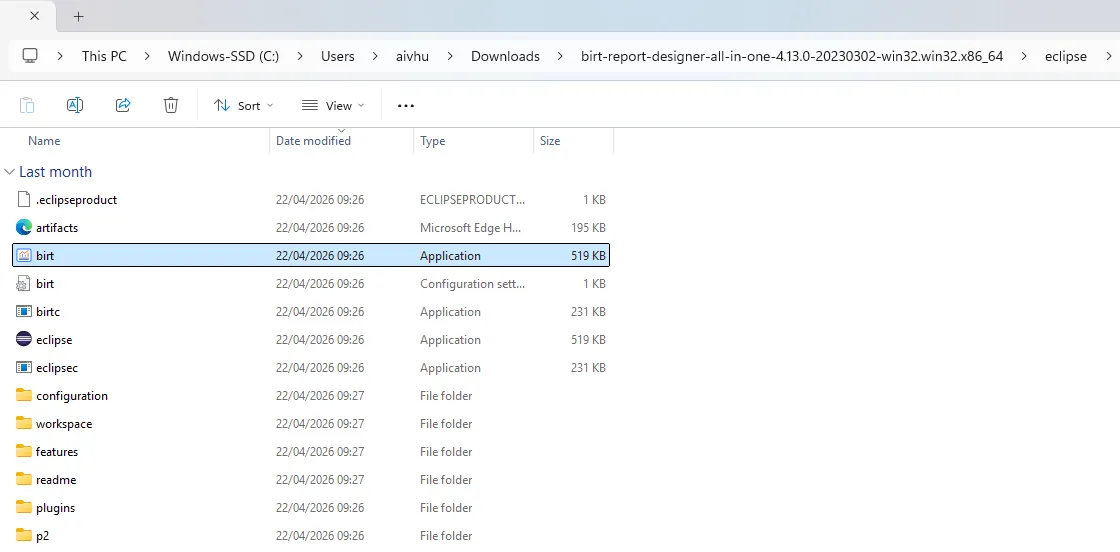Select the readme folder icon

pyautogui.click(x=24, y=479)
